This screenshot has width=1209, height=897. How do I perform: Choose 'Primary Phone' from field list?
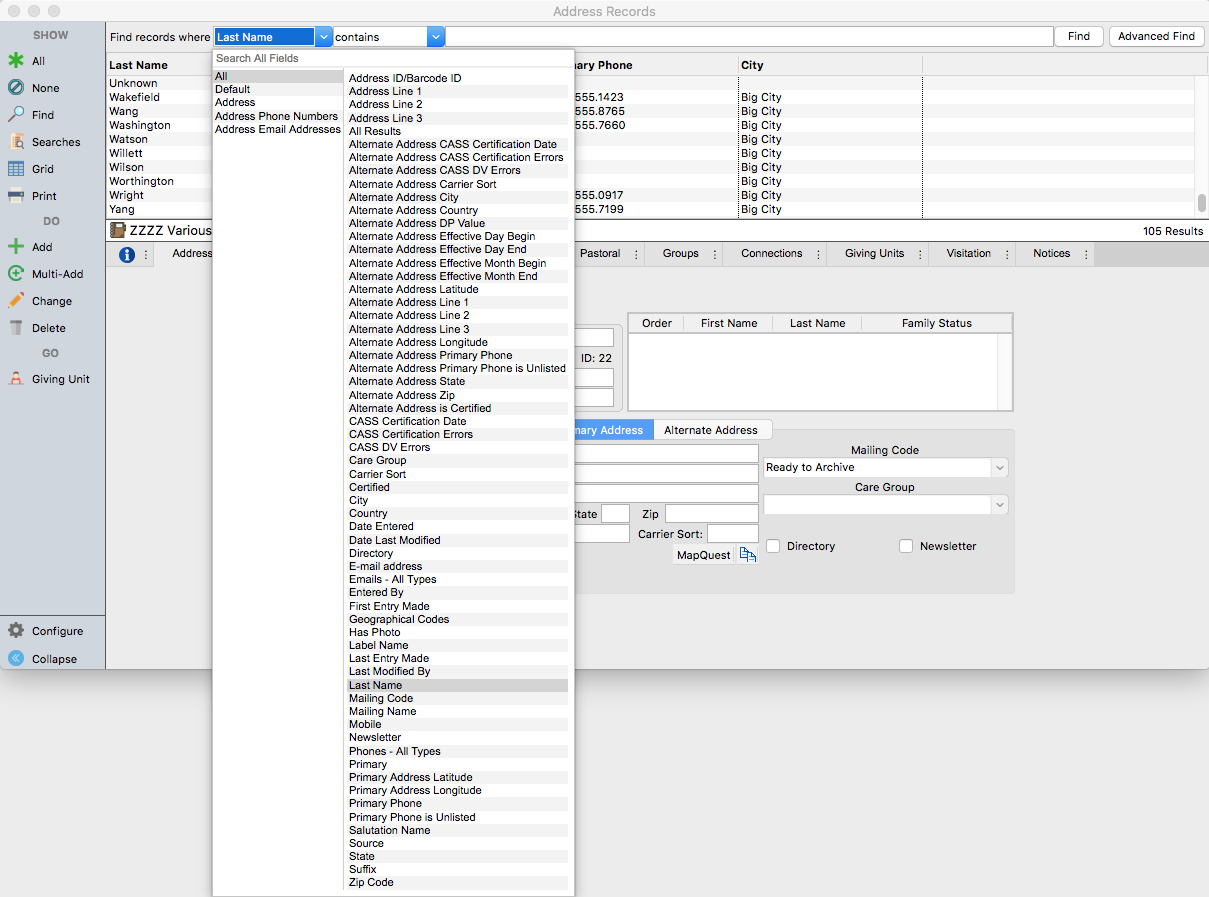coord(385,803)
